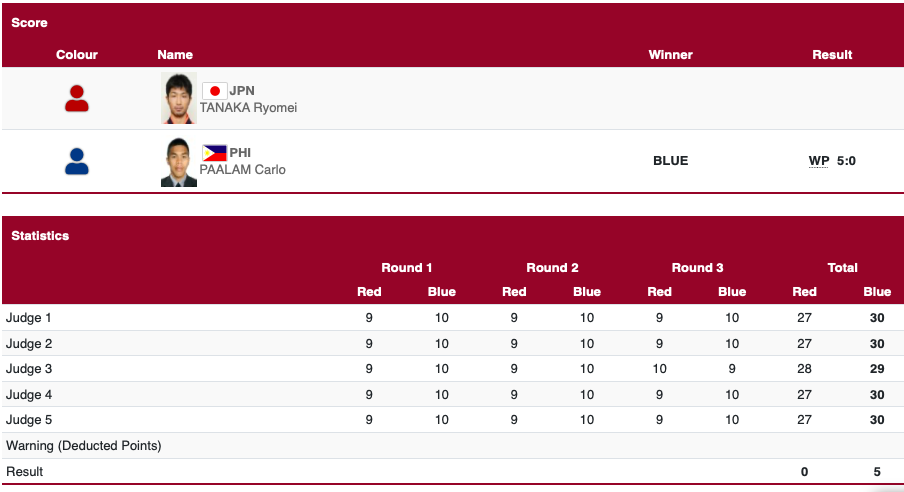904x492 pixels.
Task: Open Tanaka Ryomei's athlete photo
Action: click(x=179, y=98)
